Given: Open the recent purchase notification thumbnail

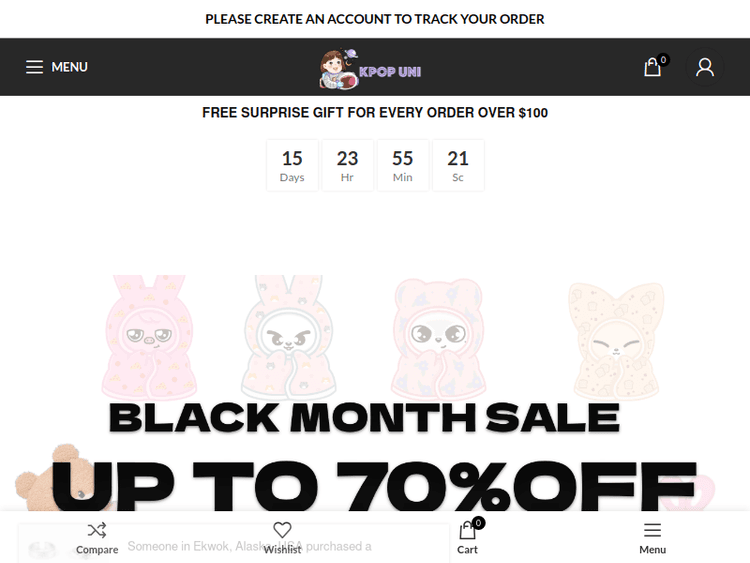Looking at the screenshot, I should click(42, 548).
